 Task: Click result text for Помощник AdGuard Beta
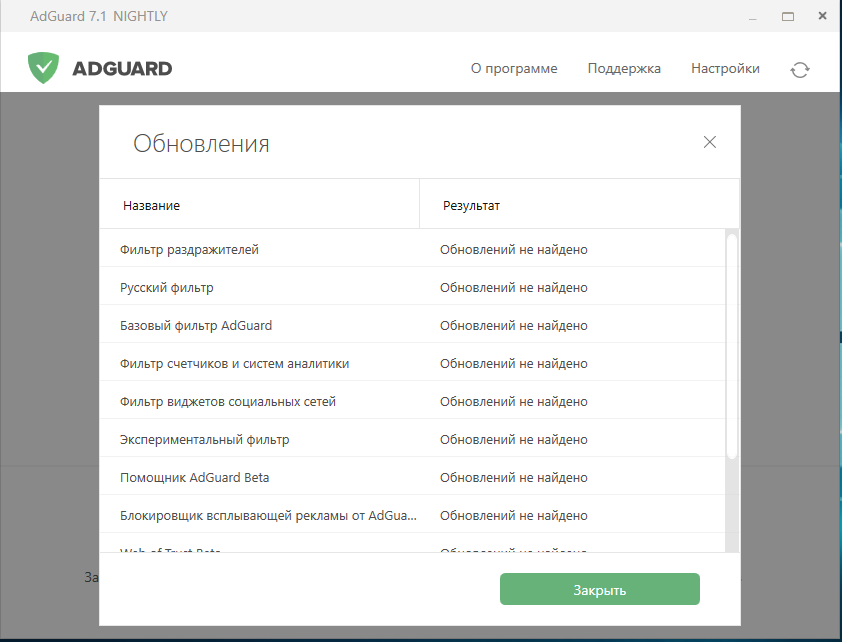click(513, 478)
